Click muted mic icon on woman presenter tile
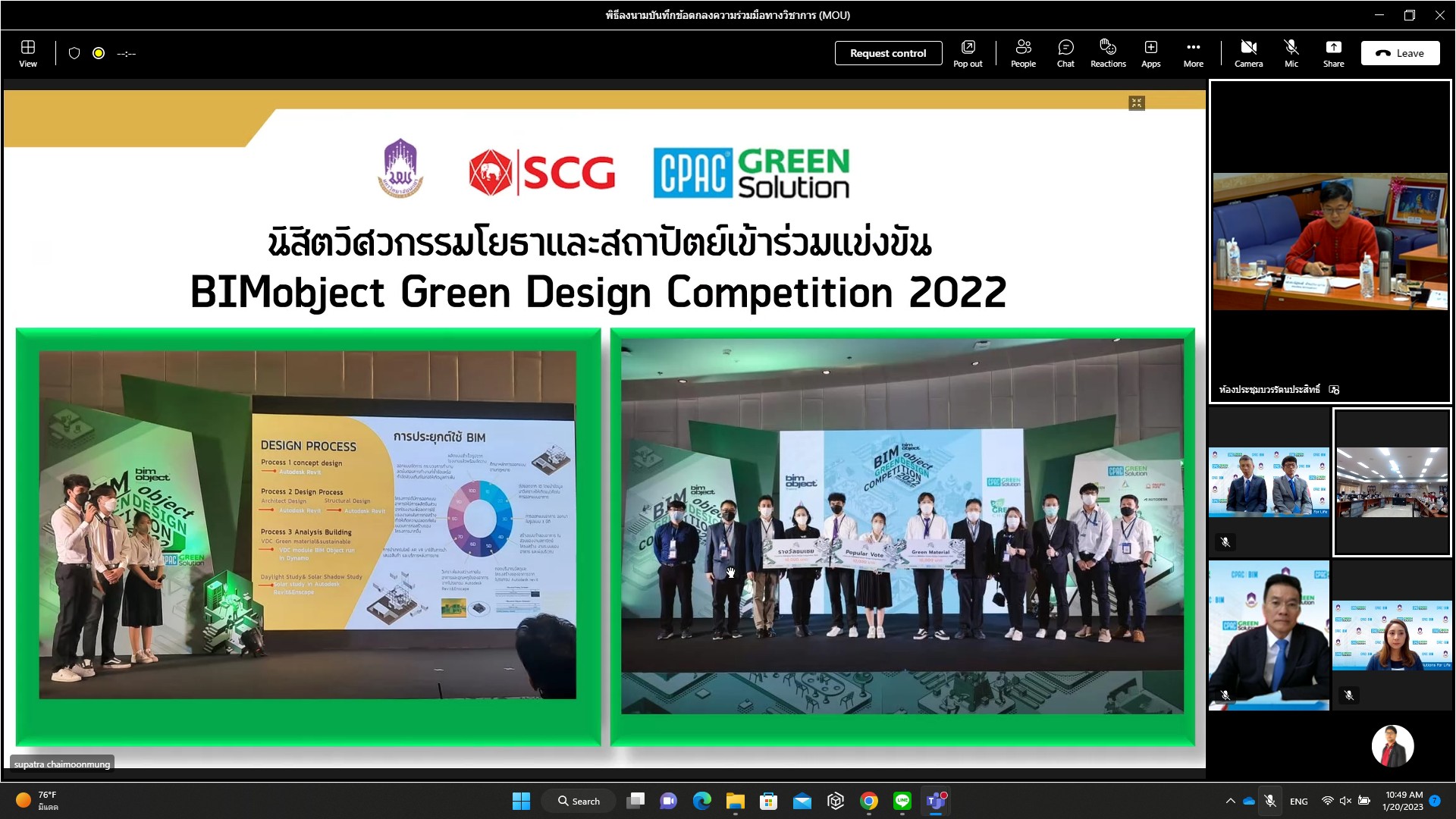 pyautogui.click(x=1348, y=695)
